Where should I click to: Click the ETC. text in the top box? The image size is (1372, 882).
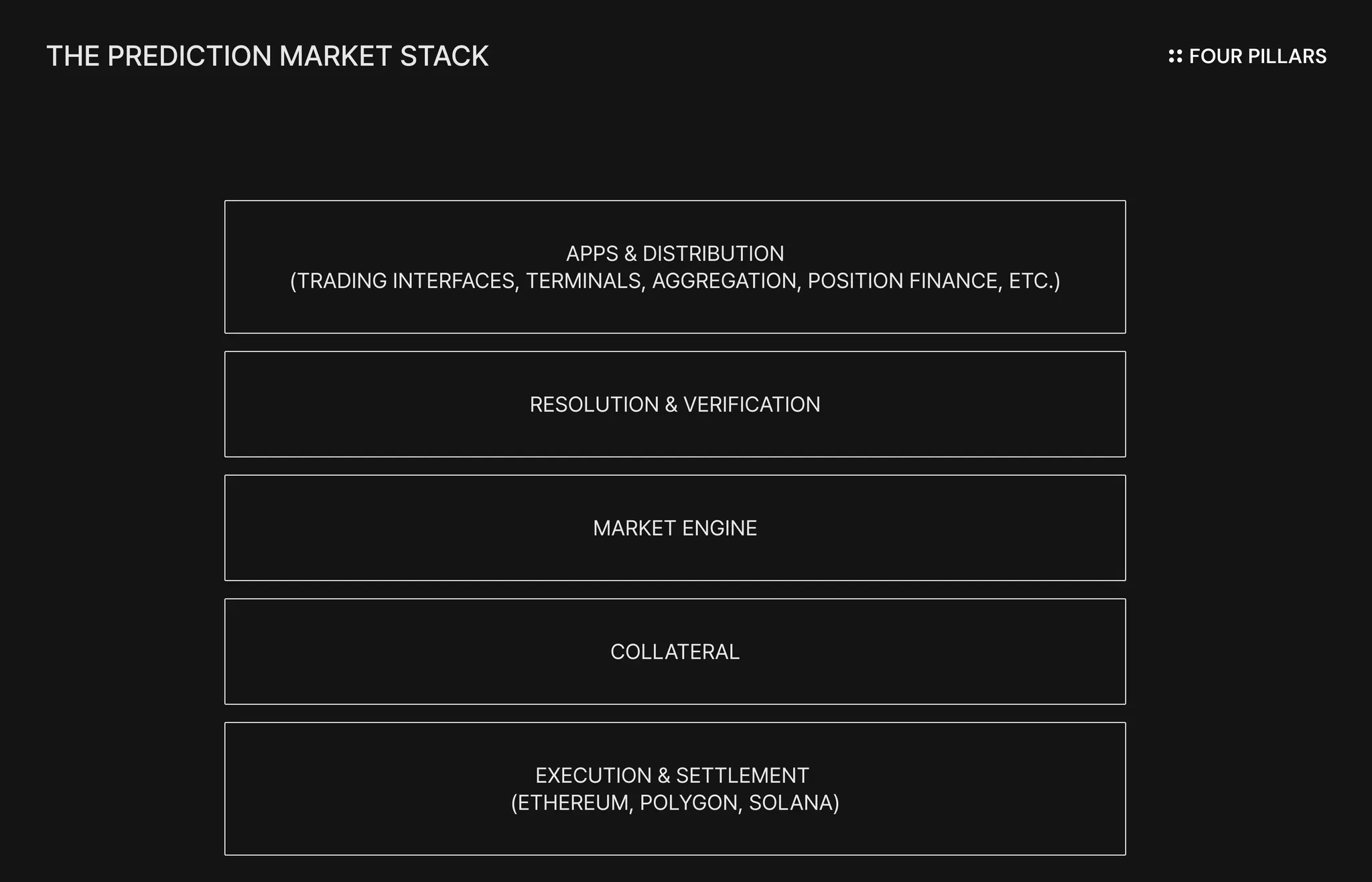pos(1031,281)
